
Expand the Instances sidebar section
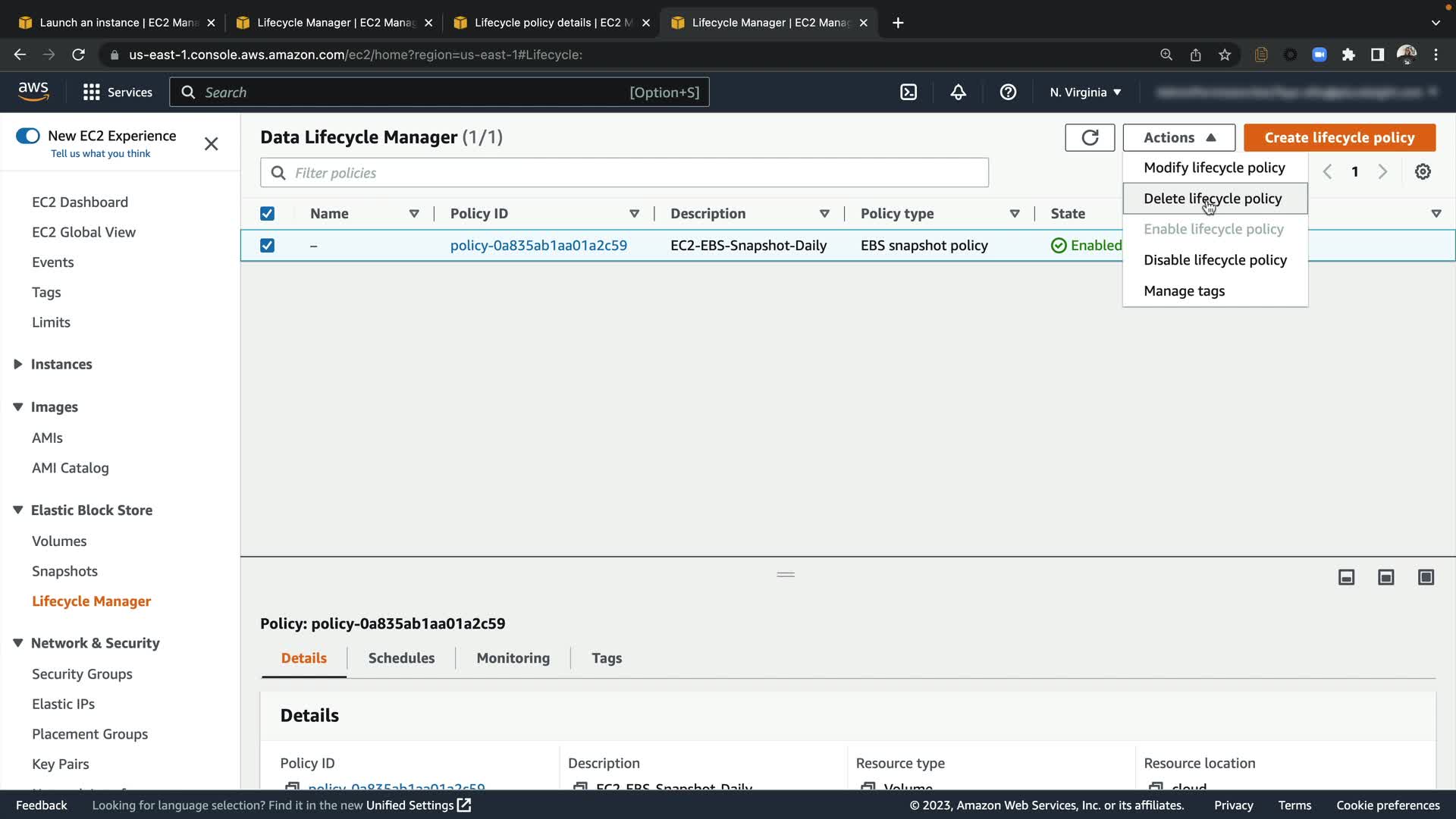(x=18, y=365)
